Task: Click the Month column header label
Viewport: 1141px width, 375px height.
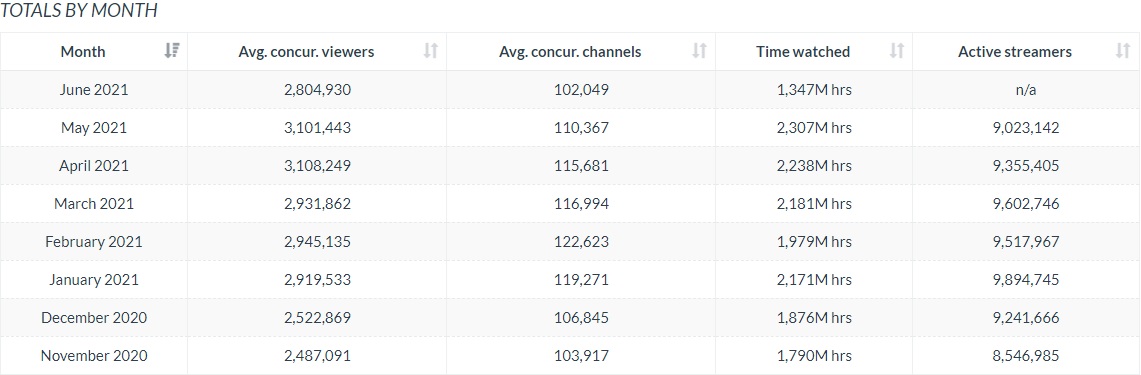Action: (83, 52)
